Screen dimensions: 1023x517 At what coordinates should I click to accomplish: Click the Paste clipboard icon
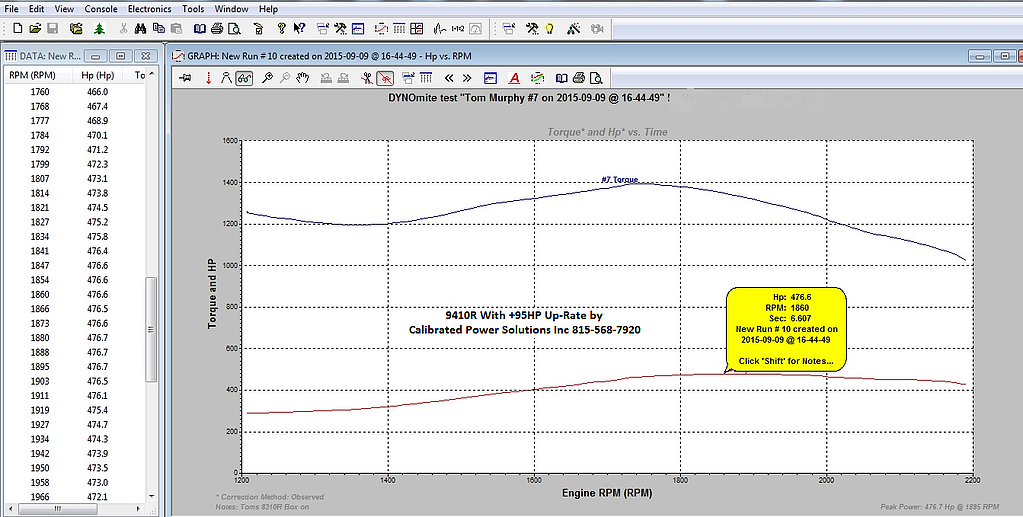pos(176,29)
